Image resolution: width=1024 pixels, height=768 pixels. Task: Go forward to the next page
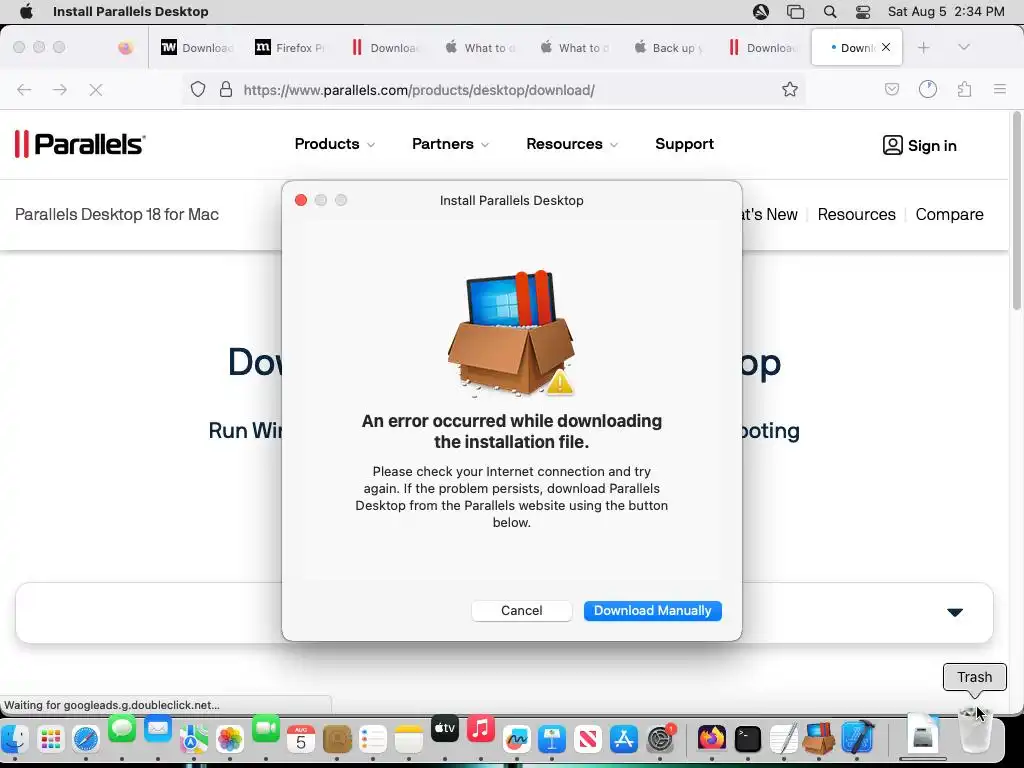coord(60,89)
